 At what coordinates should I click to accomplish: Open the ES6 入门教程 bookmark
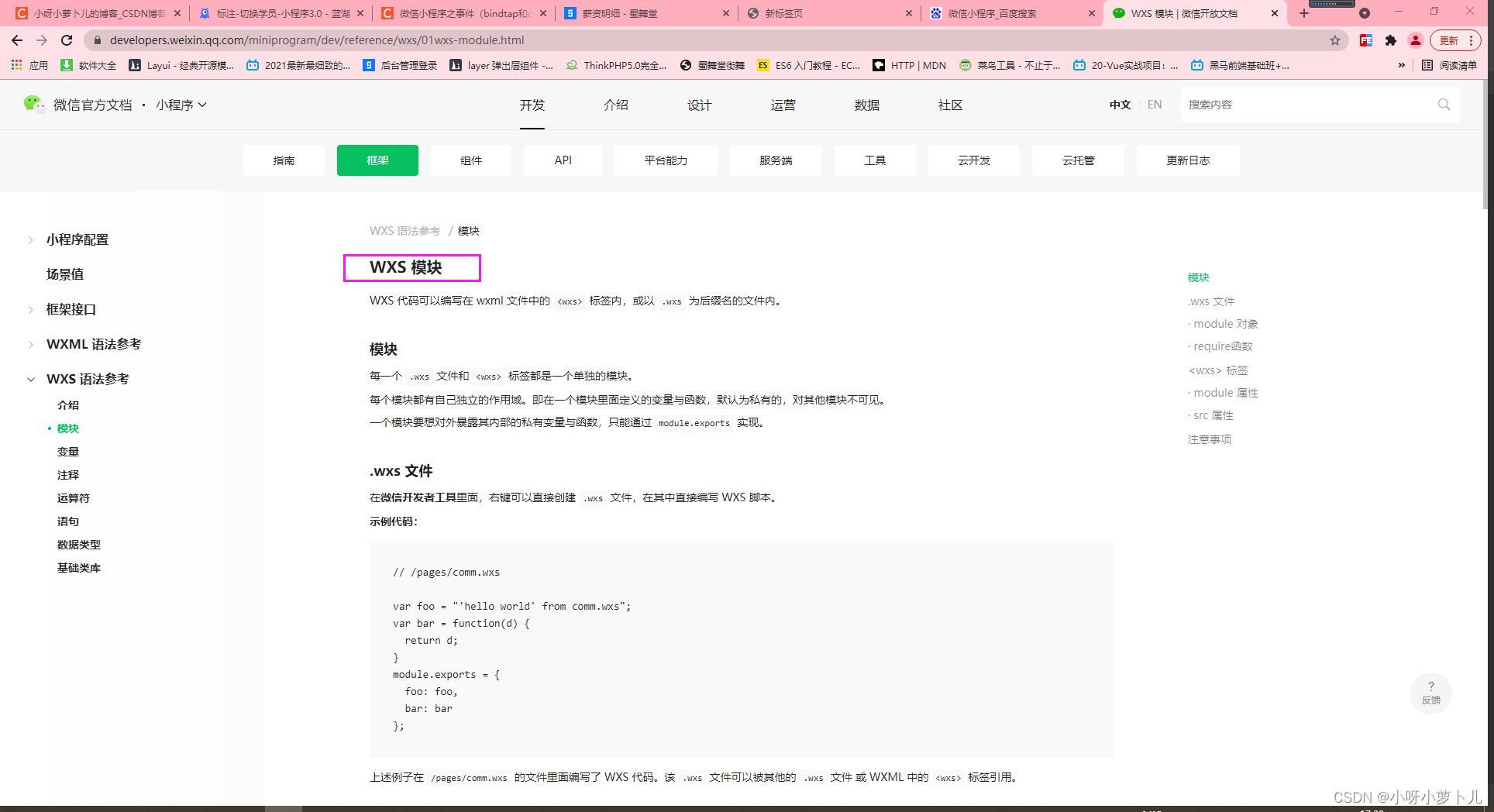[x=809, y=65]
